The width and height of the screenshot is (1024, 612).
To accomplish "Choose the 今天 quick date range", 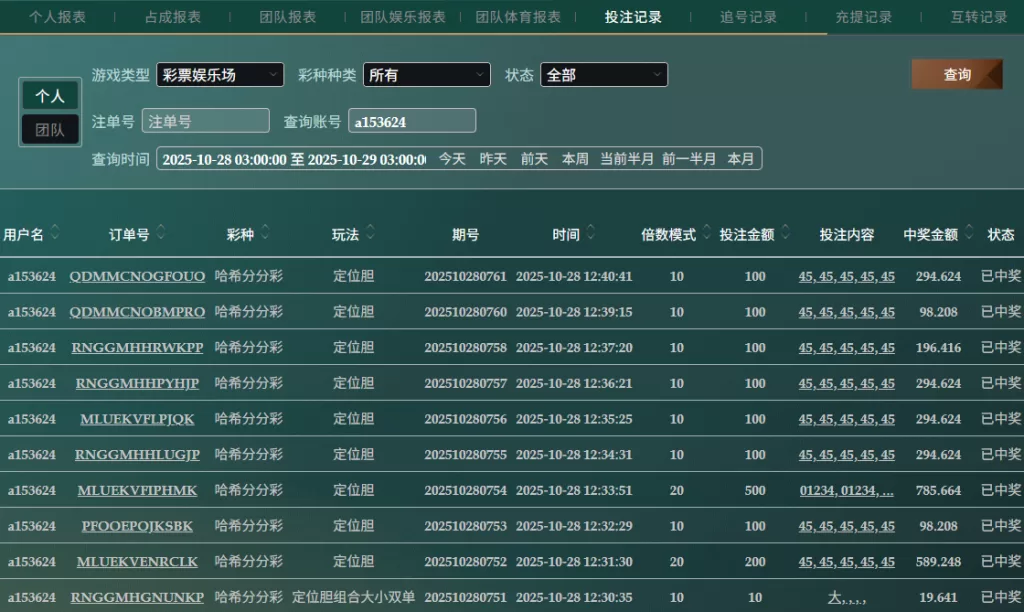I will 452,159.
